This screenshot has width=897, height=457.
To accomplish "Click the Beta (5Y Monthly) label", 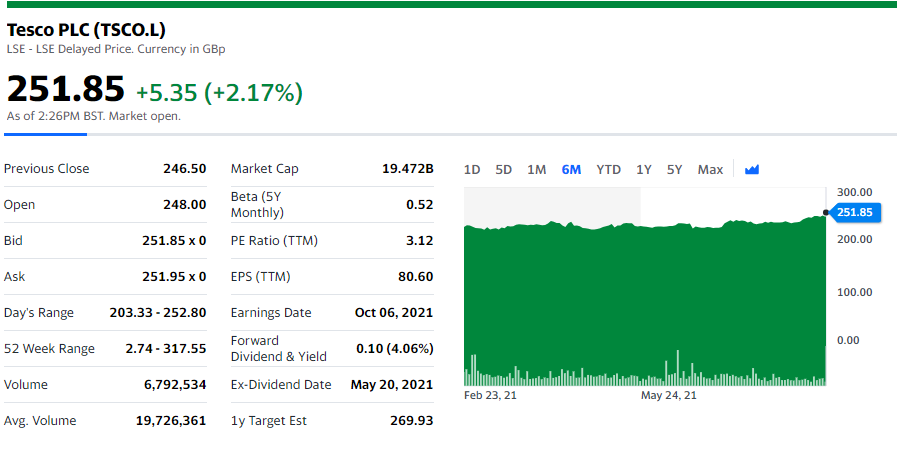I will coord(257,205).
